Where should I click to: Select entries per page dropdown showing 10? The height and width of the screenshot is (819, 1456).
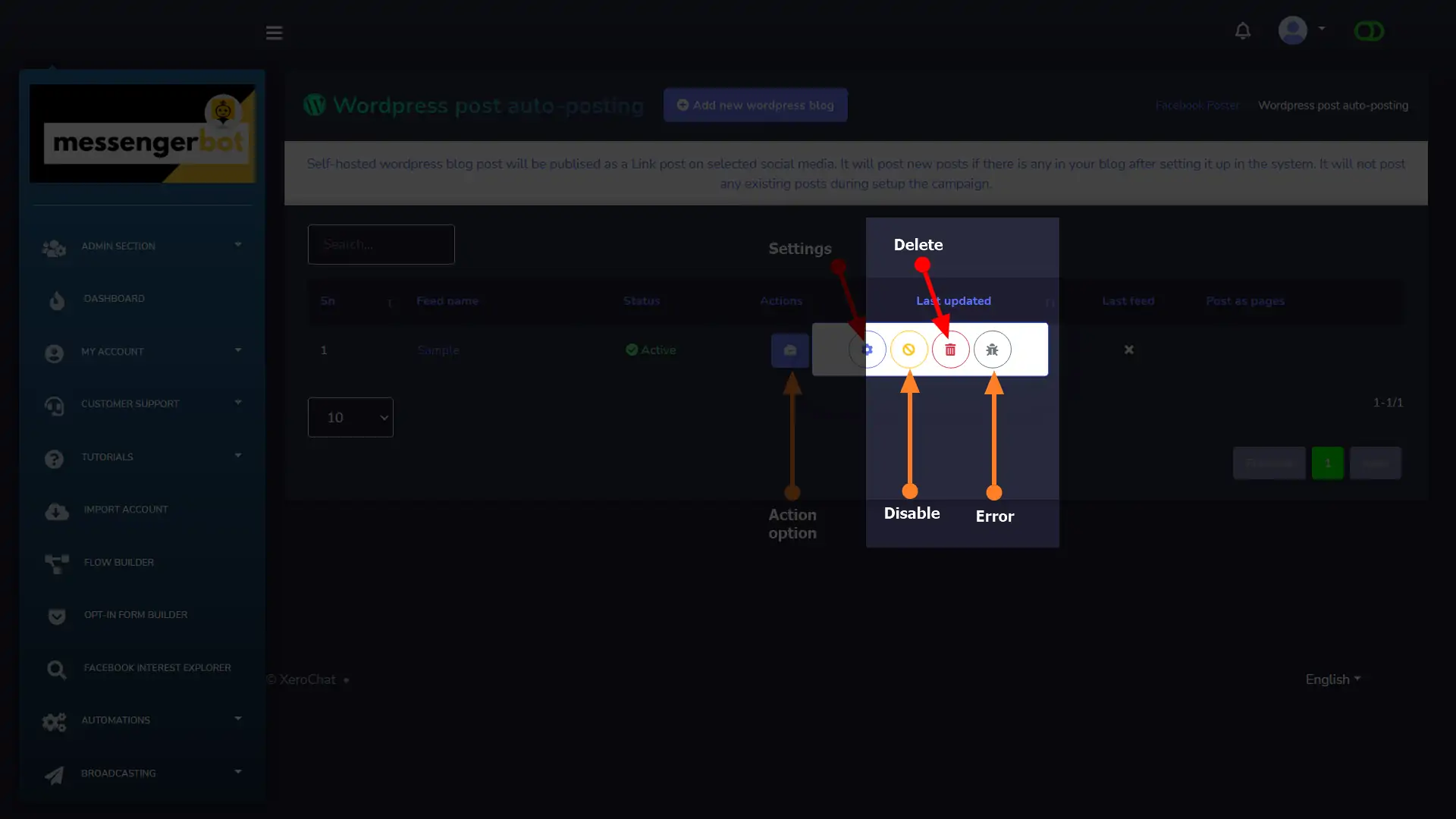[x=350, y=417]
